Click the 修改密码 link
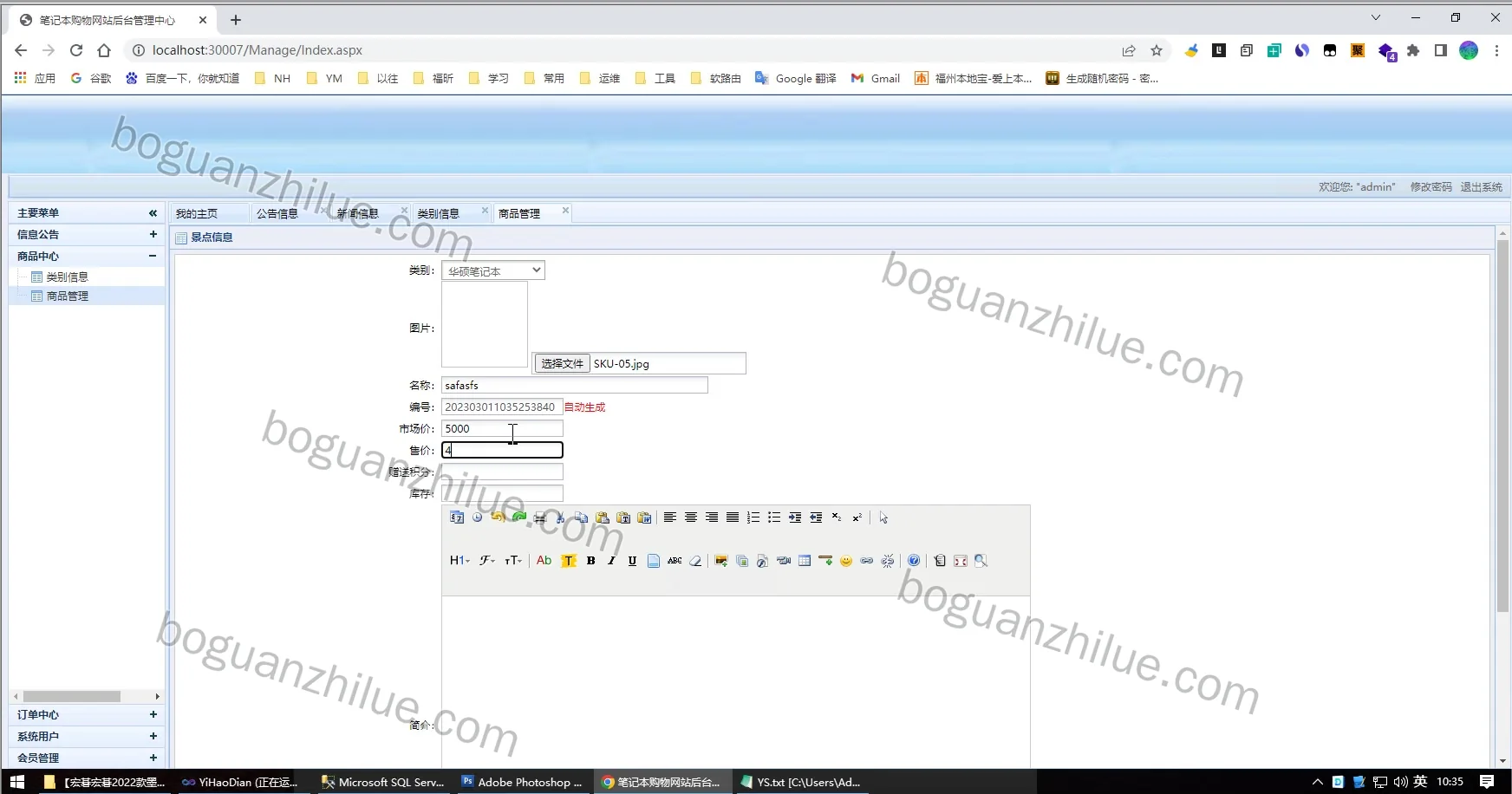The width and height of the screenshot is (1512, 794). pos(1431,186)
